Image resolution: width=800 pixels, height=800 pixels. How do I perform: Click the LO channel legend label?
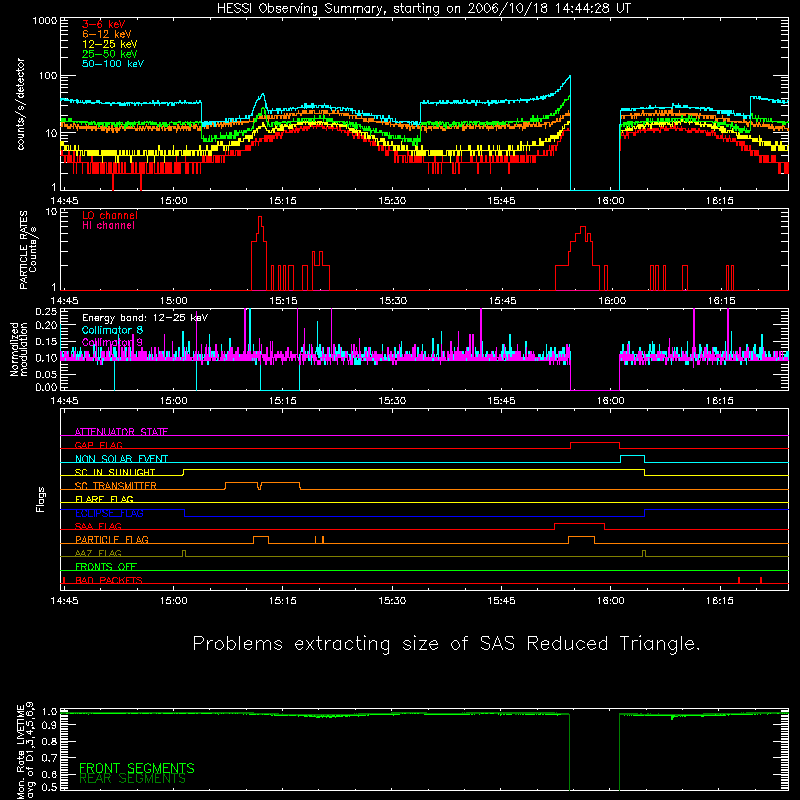pos(110,215)
